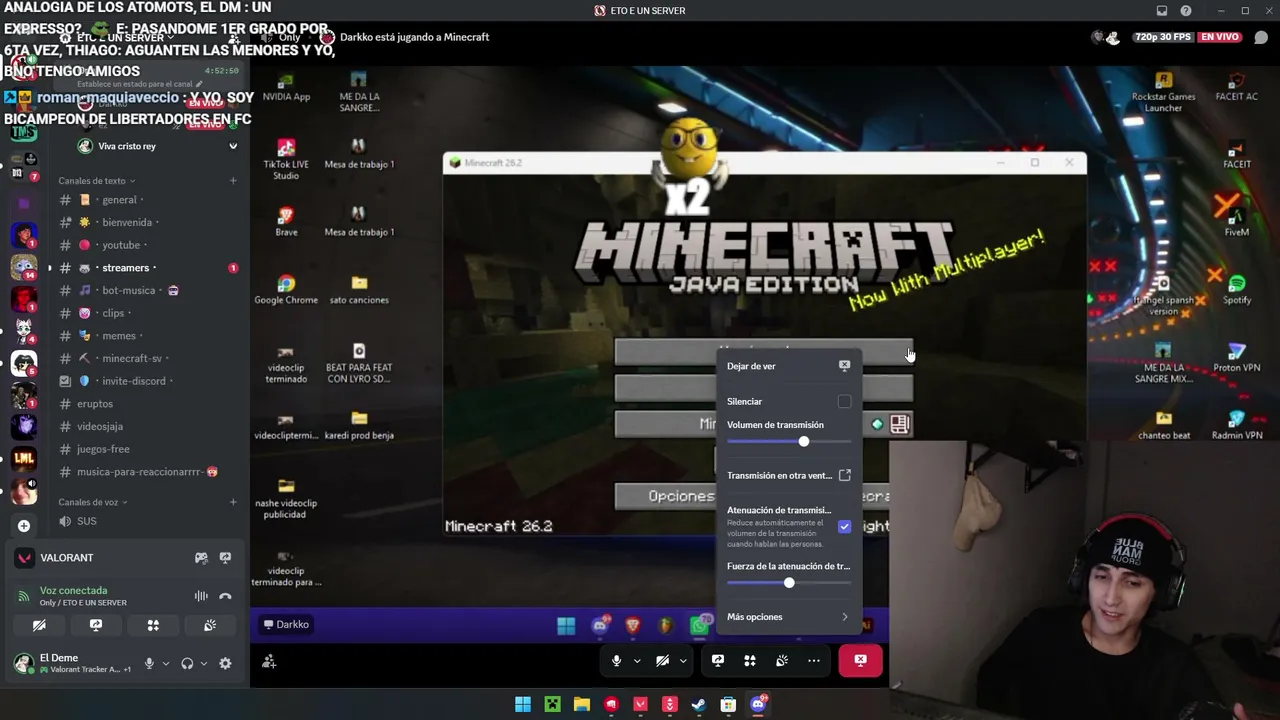The width and height of the screenshot is (1280, 720).
Task: Deafen audio with the headphones icon
Action: (187, 663)
